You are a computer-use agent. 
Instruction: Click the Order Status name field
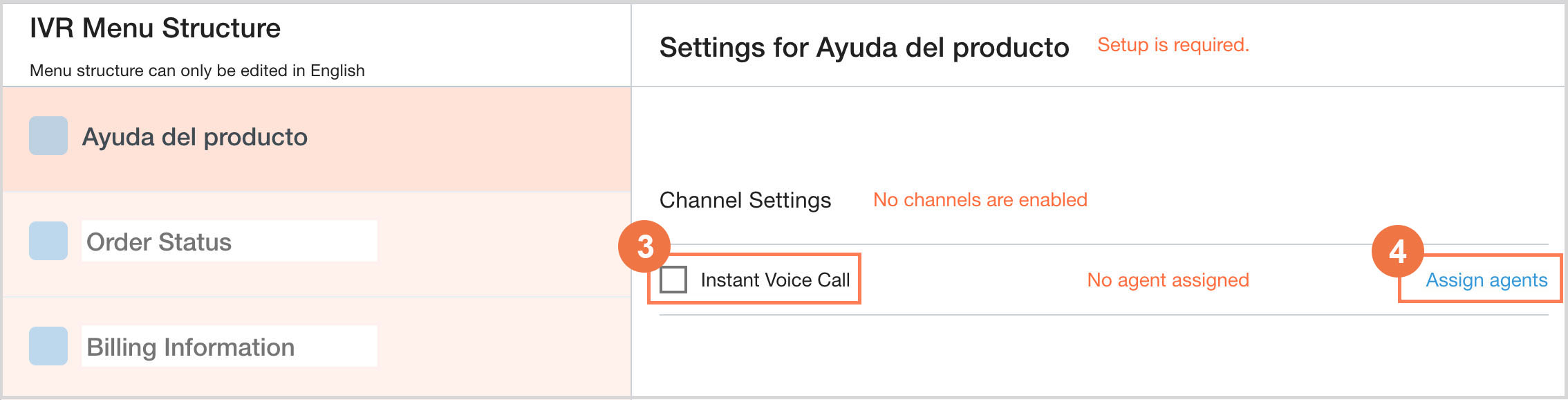click(229, 242)
